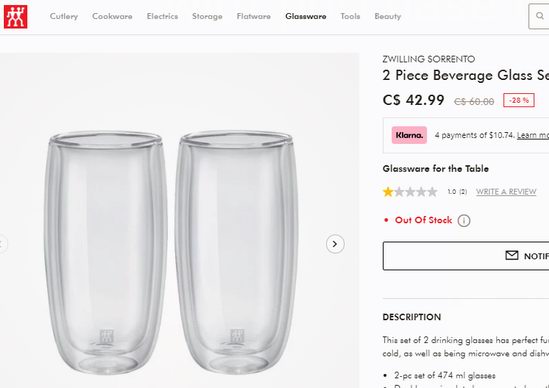Open the Electrics menu

point(162,16)
